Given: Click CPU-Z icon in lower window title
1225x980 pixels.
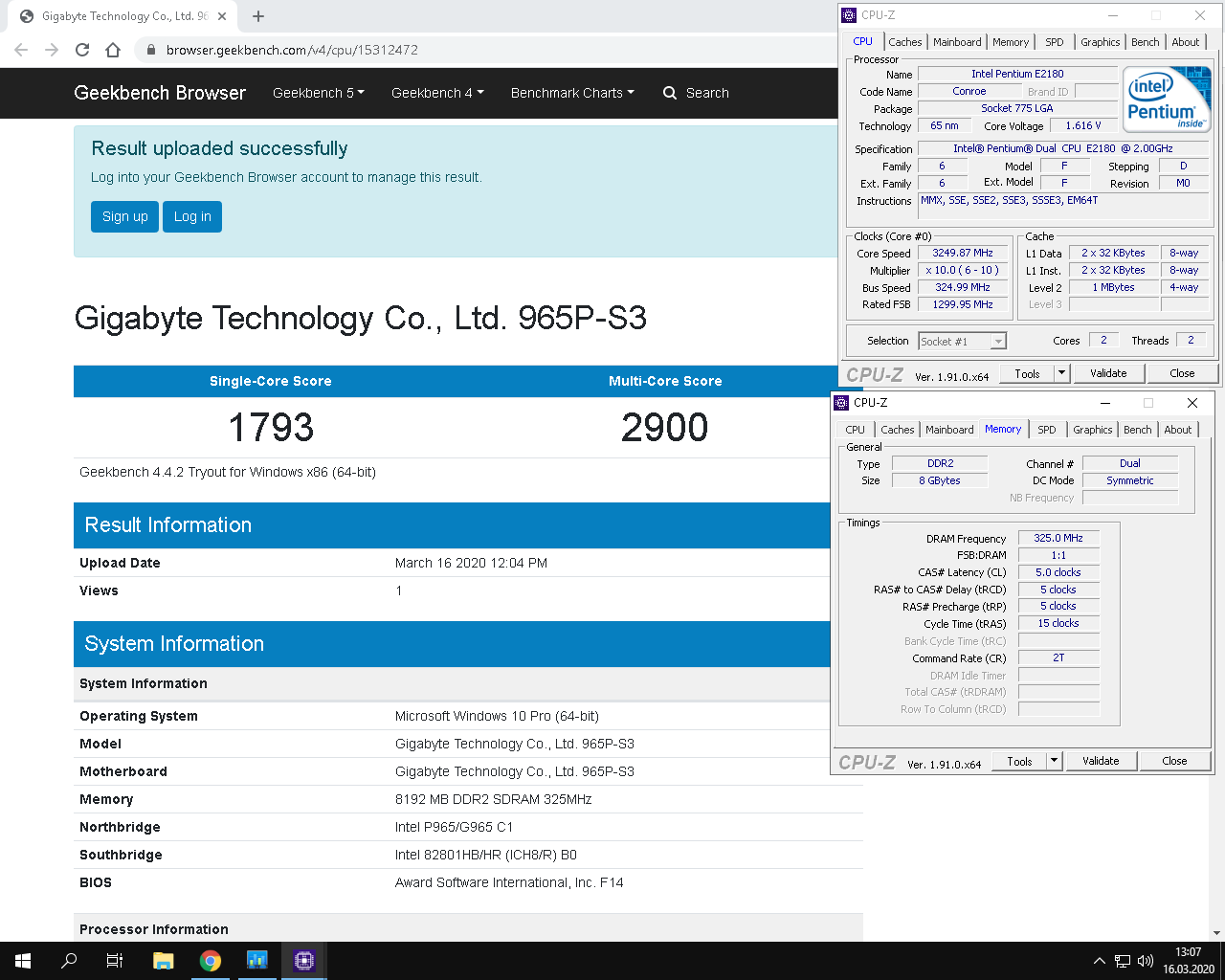Looking at the screenshot, I should [x=841, y=403].
